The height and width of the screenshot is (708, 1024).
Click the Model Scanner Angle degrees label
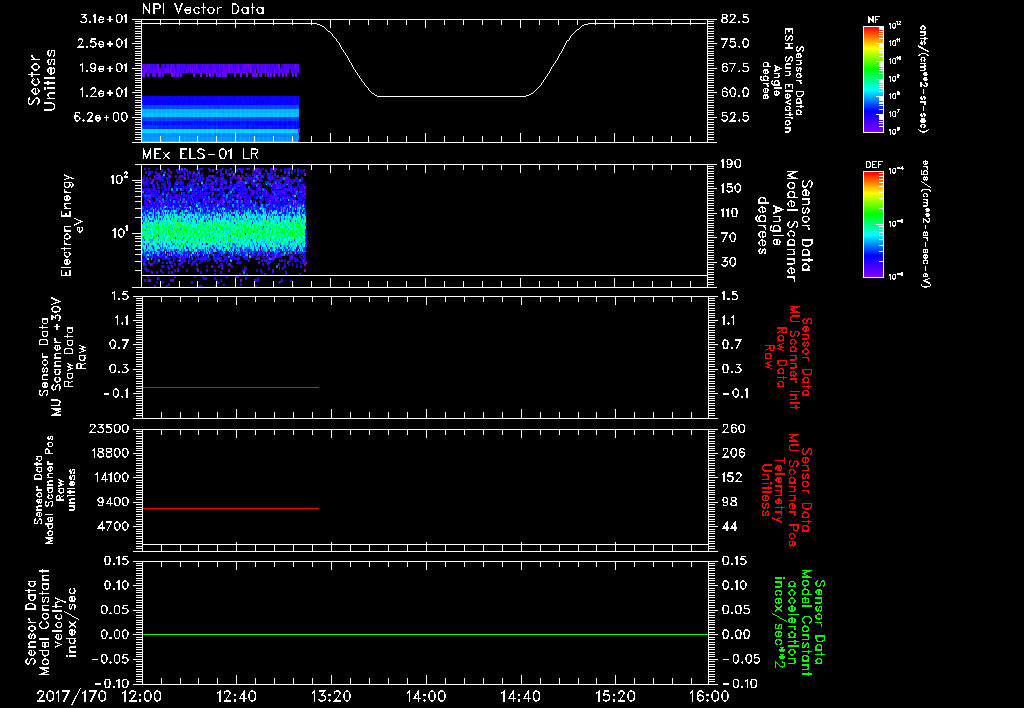point(784,226)
